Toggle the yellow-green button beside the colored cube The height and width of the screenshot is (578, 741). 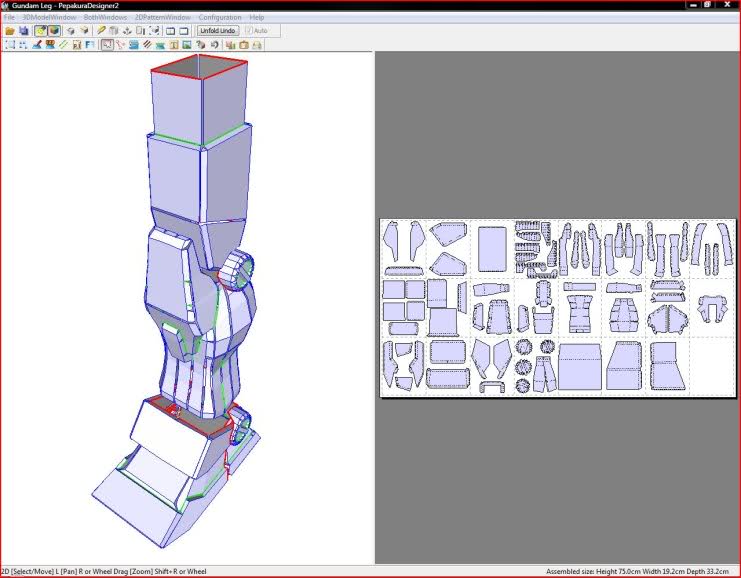[x=40, y=31]
